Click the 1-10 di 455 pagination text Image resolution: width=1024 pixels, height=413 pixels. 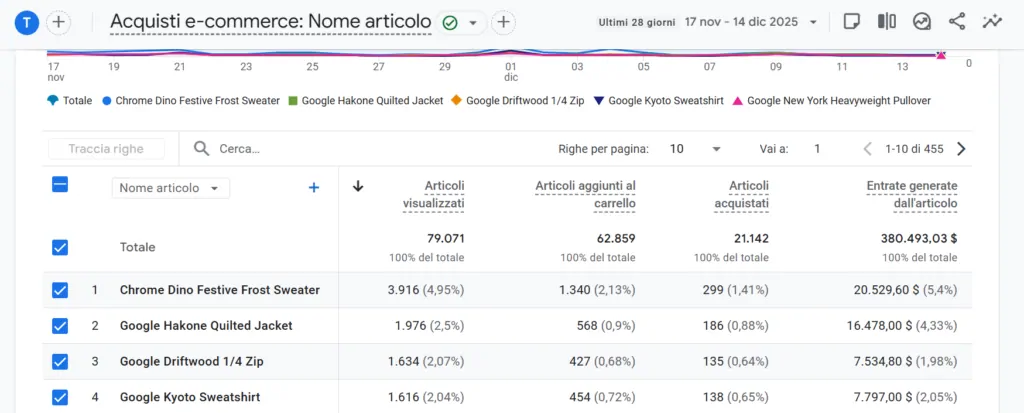pyautogui.click(x=914, y=149)
